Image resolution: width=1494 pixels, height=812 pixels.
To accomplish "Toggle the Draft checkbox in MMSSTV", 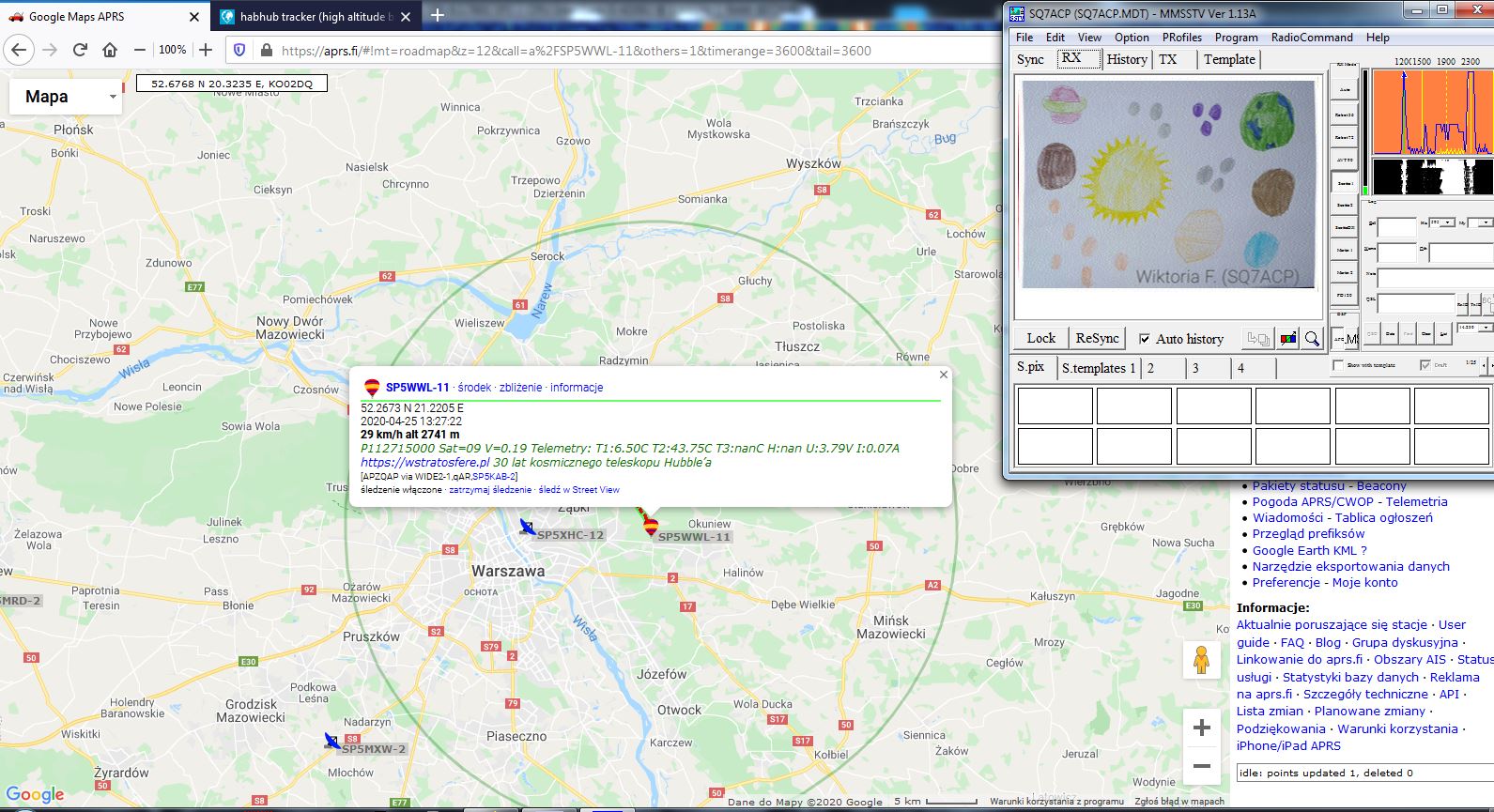I will point(1425,364).
